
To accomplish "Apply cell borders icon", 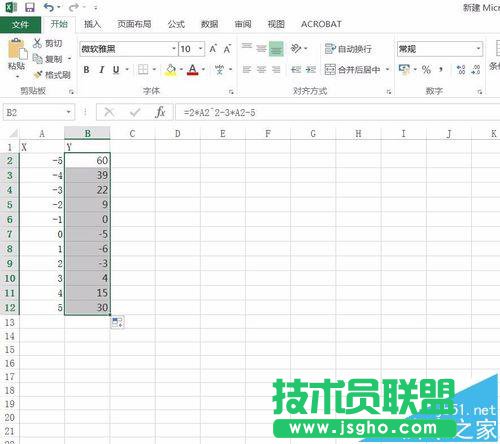I will (143, 70).
